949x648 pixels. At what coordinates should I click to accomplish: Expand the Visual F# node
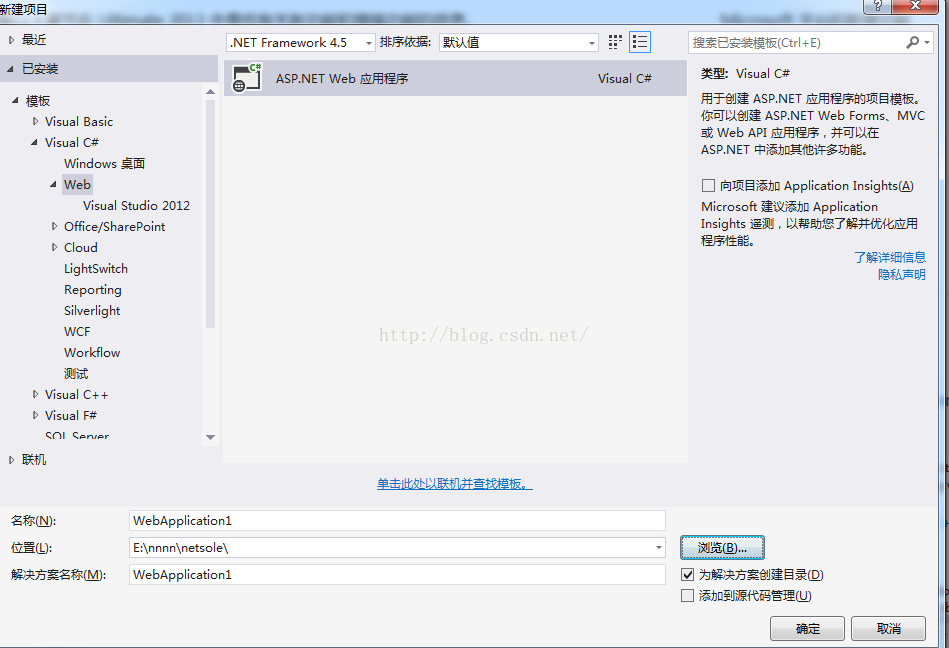click(35, 416)
